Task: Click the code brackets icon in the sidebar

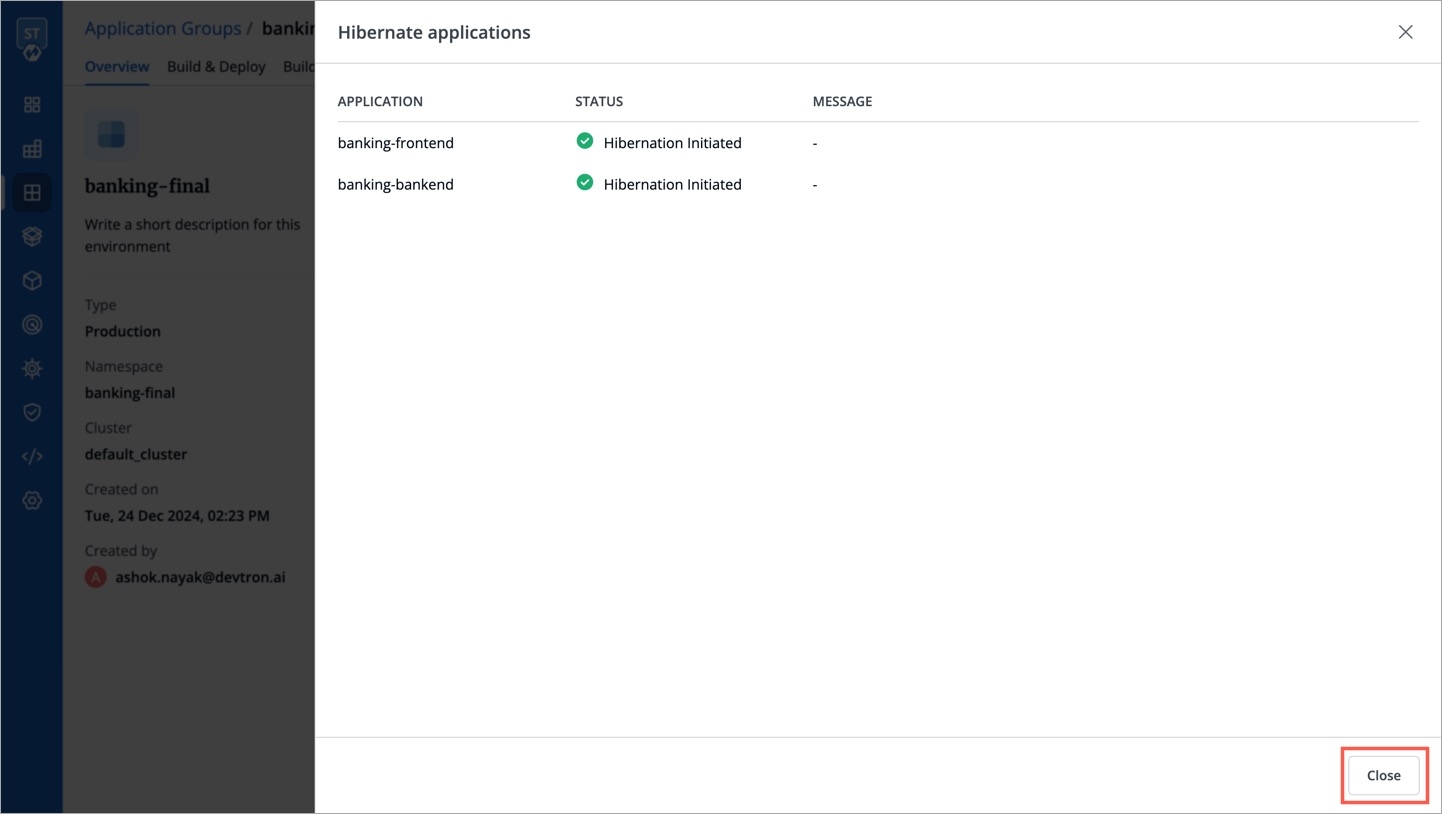Action: 32,456
